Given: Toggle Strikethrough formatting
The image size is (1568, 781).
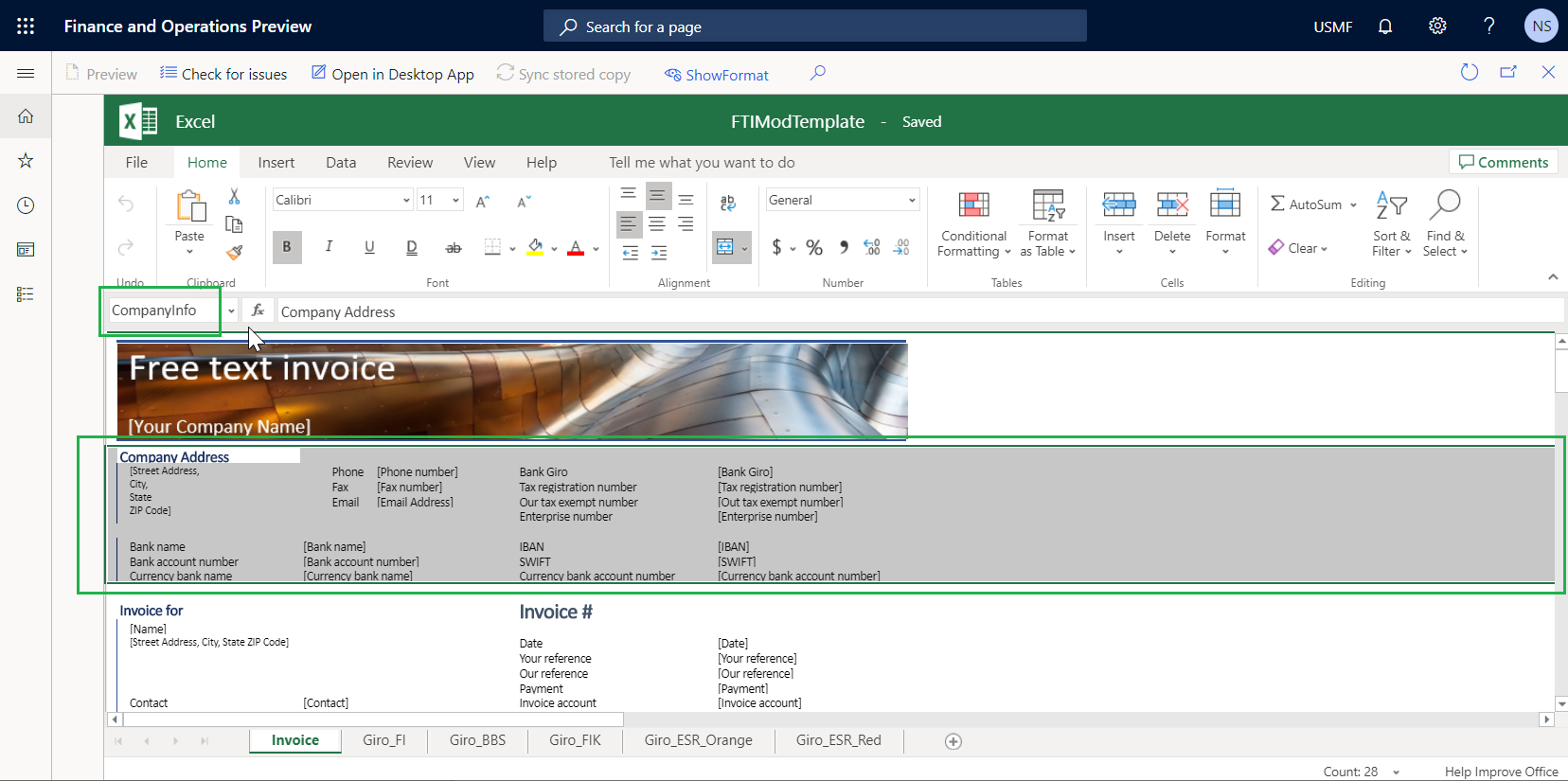Looking at the screenshot, I should [454, 247].
